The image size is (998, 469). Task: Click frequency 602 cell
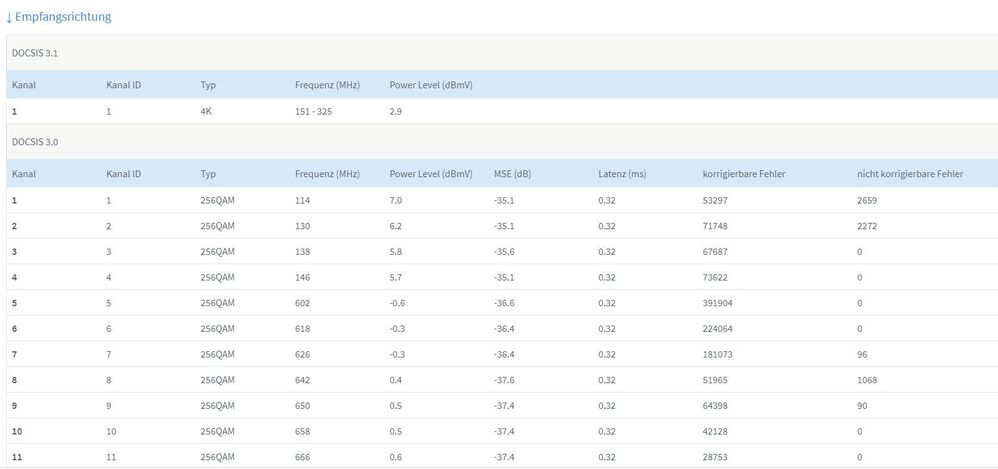(x=302, y=304)
